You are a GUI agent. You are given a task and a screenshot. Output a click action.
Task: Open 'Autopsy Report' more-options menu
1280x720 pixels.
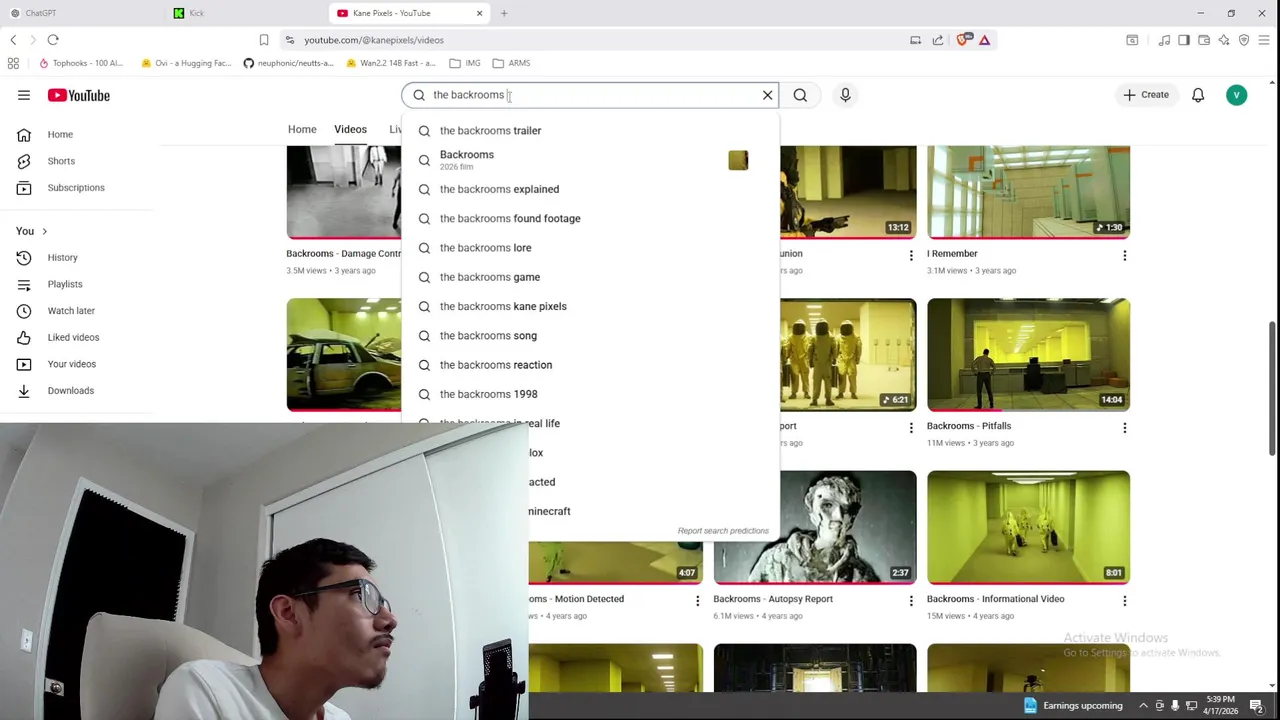(910, 601)
